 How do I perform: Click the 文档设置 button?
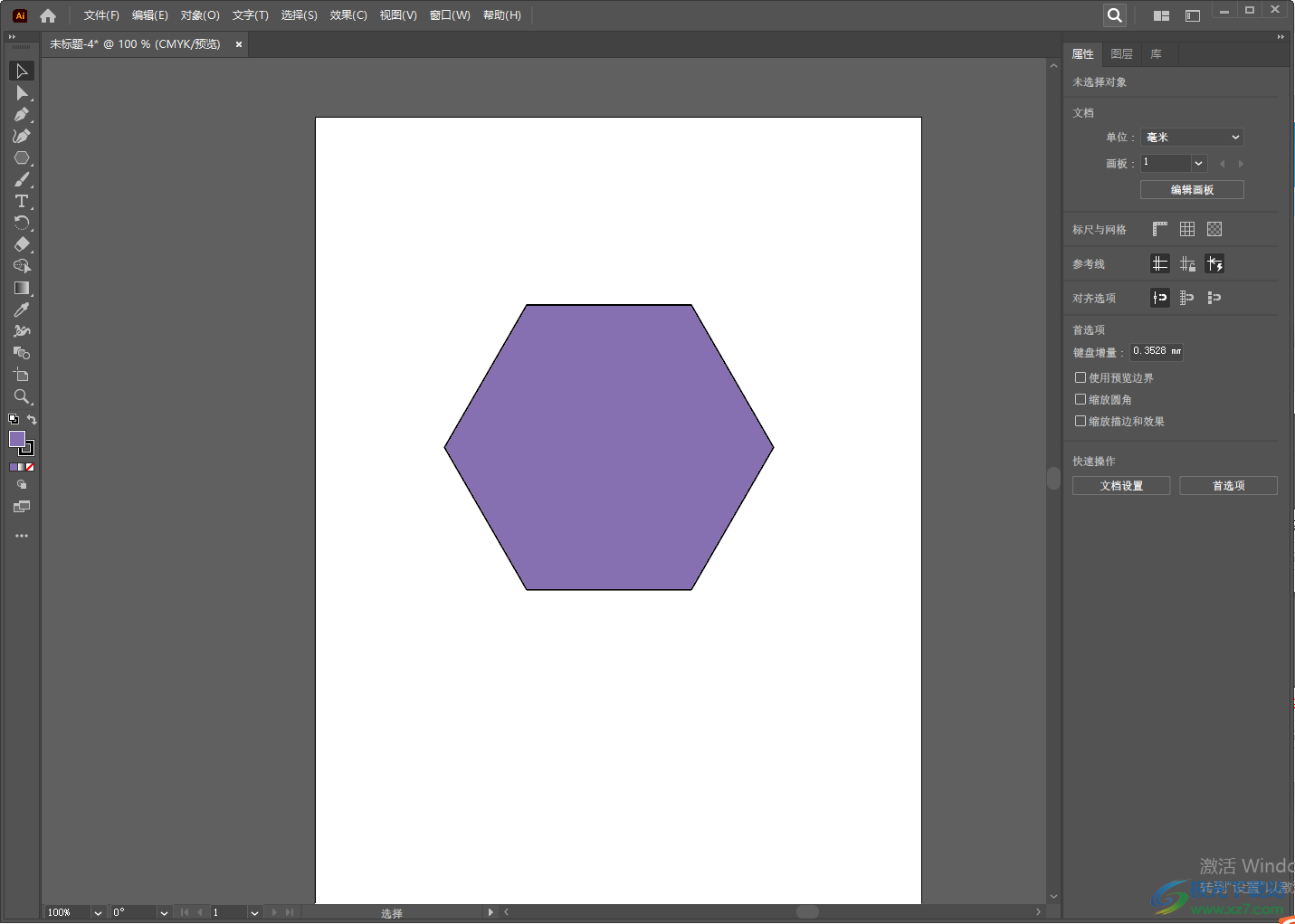pyautogui.click(x=1121, y=486)
